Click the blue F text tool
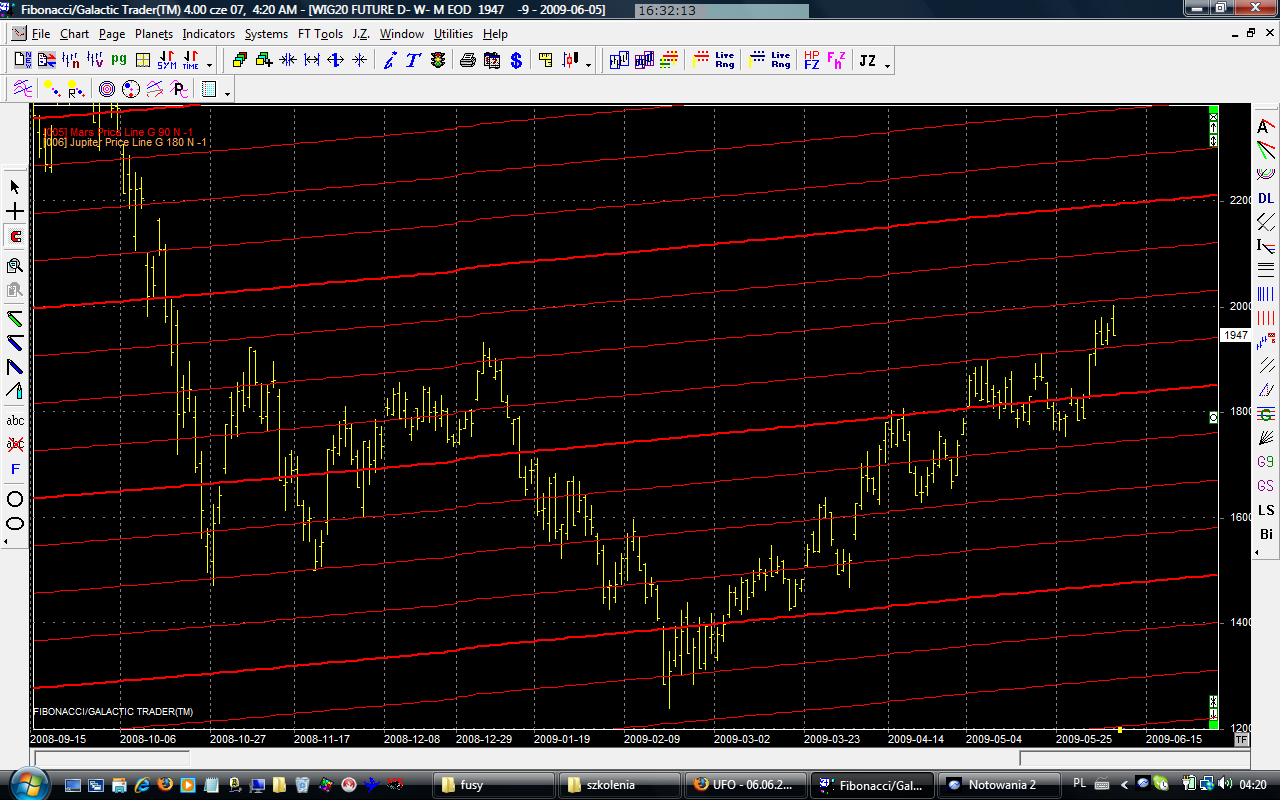Image resolution: width=1280 pixels, height=800 pixels. (x=15, y=469)
